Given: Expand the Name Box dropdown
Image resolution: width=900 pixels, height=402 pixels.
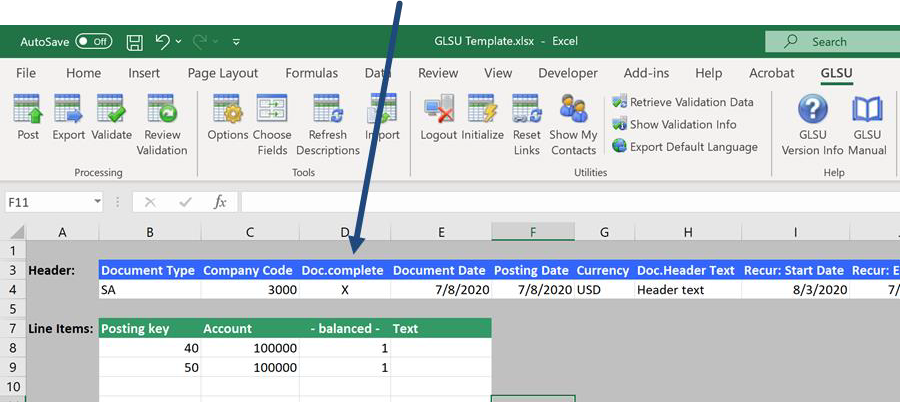Looking at the screenshot, I should [x=98, y=202].
